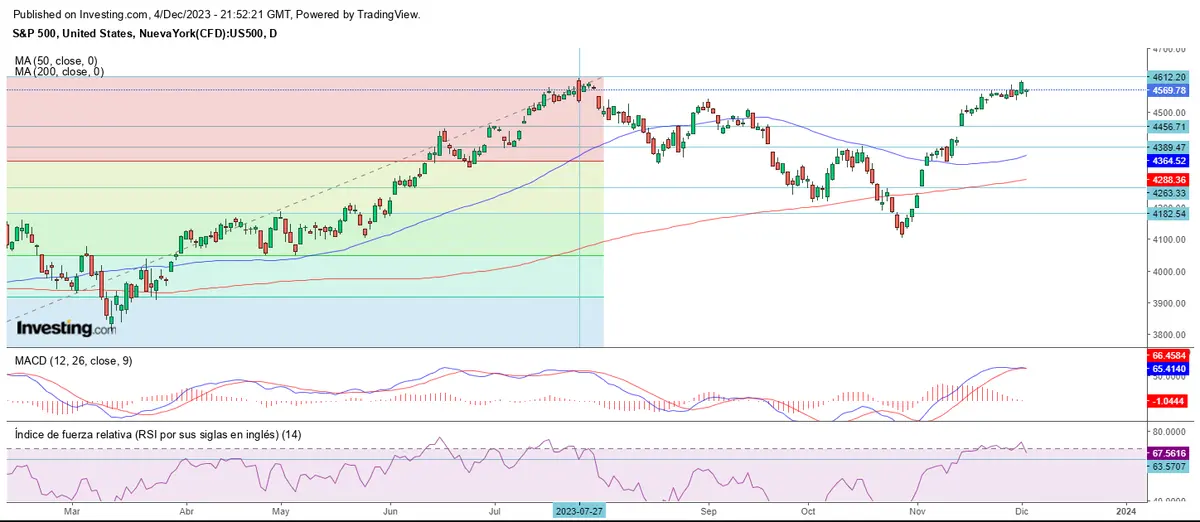
Task: Click the purple 67.5616 RSI value tag
Action: coord(1169,452)
